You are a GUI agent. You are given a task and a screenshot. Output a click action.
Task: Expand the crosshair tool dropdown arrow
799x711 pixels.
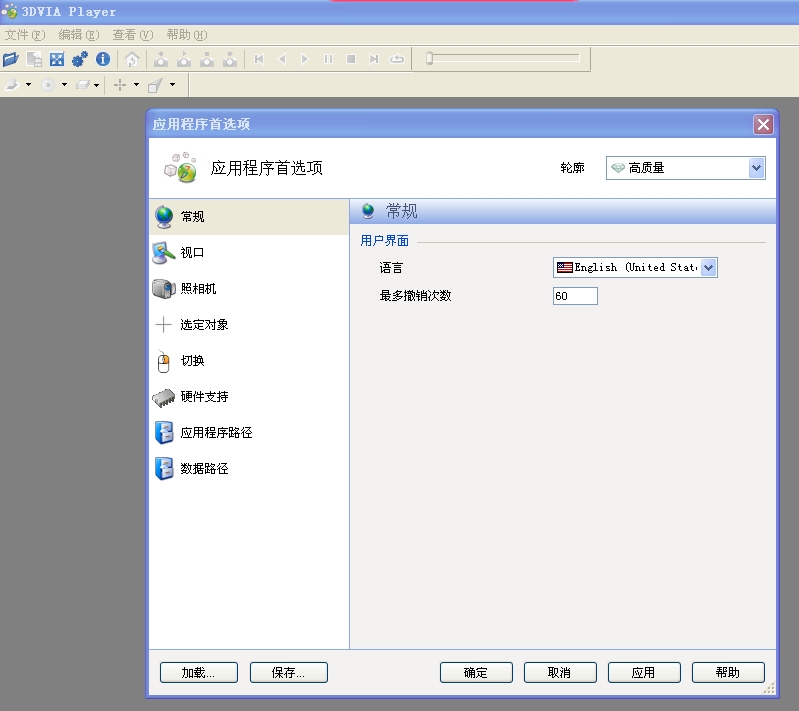pos(136,85)
